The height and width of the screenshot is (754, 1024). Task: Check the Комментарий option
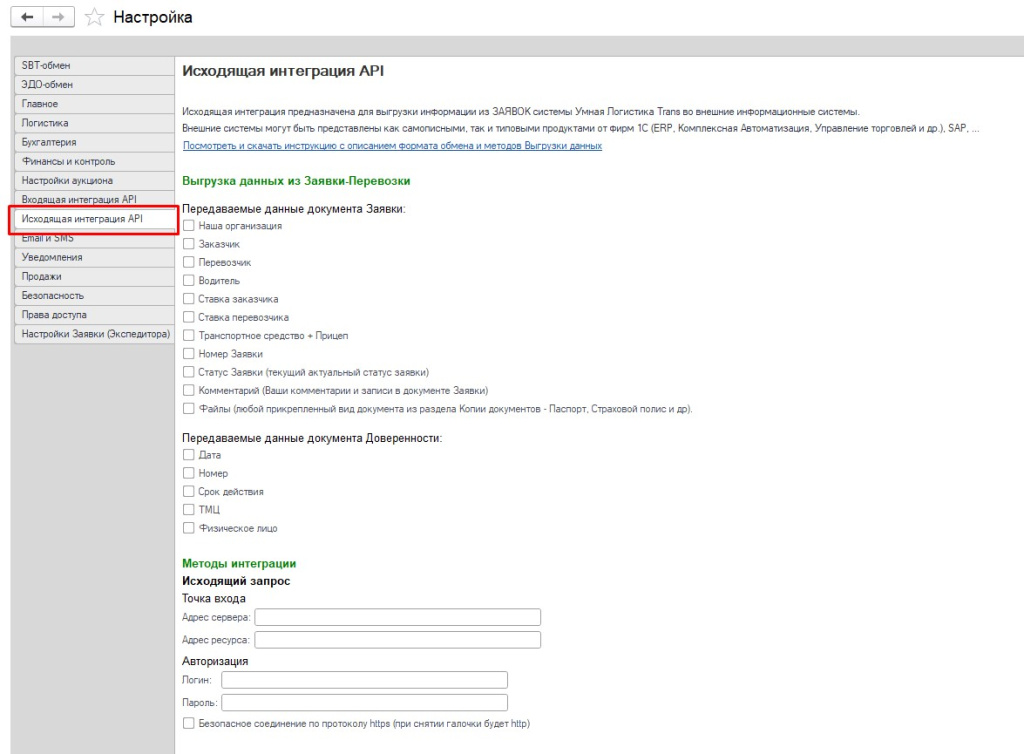click(189, 390)
